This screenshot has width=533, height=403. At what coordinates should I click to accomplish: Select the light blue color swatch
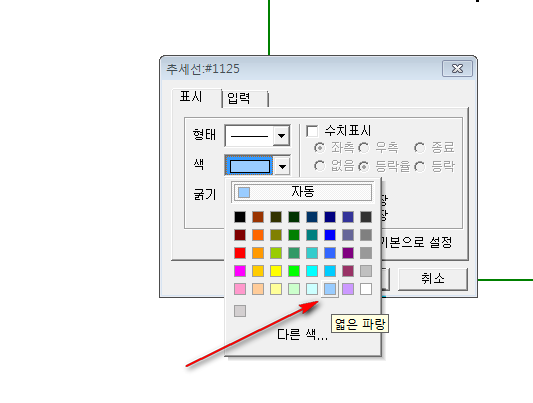tap(330, 289)
